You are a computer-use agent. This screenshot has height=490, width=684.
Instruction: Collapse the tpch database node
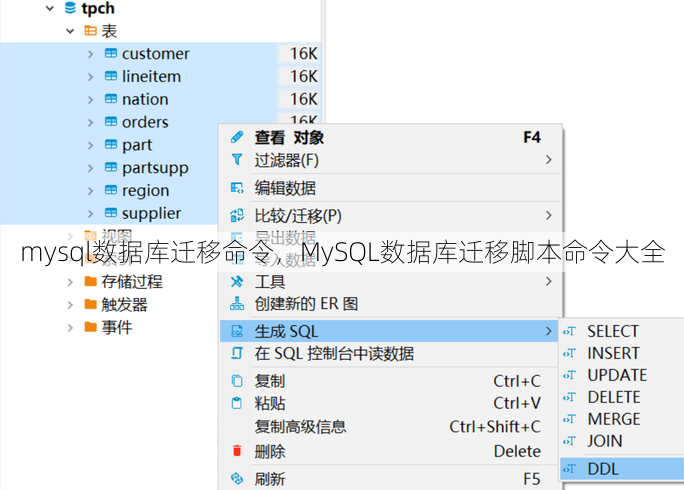[x=50, y=8]
